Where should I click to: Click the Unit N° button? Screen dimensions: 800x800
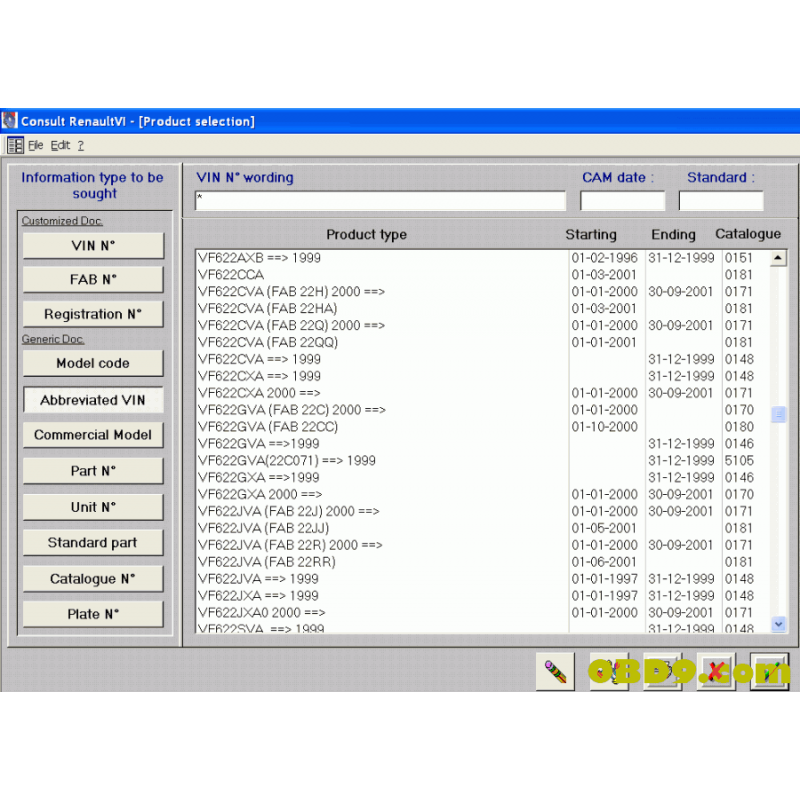(93, 507)
